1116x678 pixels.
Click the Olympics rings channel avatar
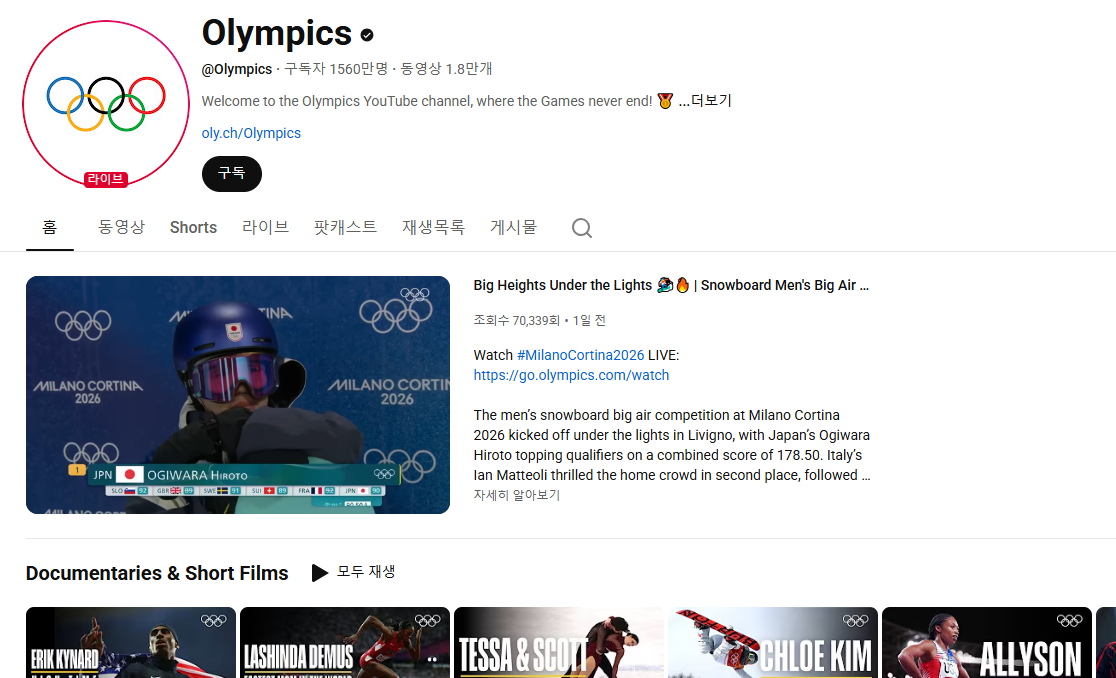click(x=106, y=104)
